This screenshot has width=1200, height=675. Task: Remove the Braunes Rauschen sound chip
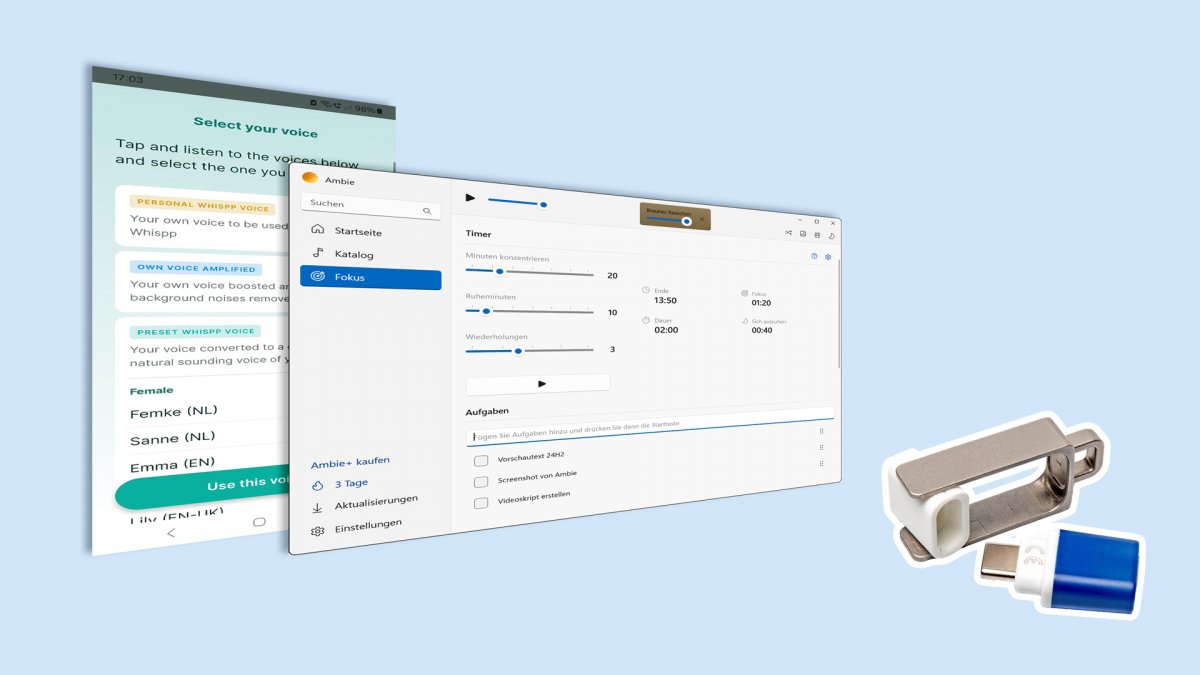pyautogui.click(x=702, y=219)
